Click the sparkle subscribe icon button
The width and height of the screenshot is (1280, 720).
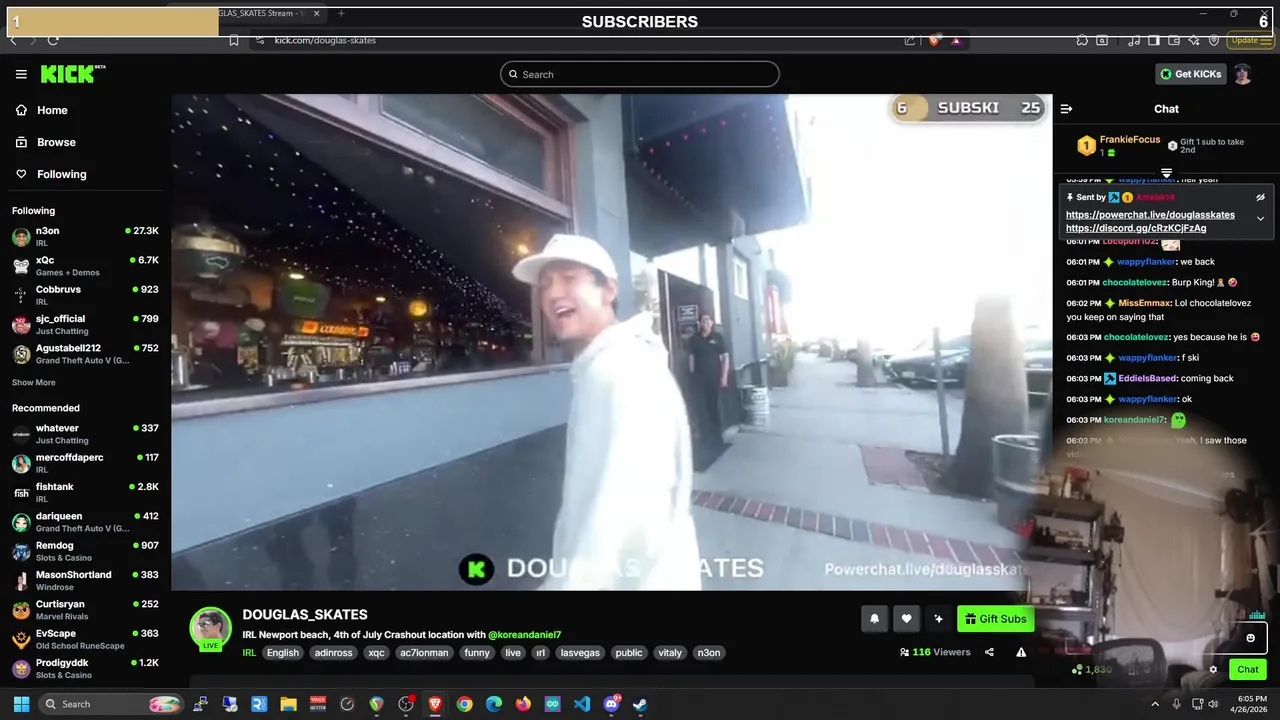tap(938, 619)
